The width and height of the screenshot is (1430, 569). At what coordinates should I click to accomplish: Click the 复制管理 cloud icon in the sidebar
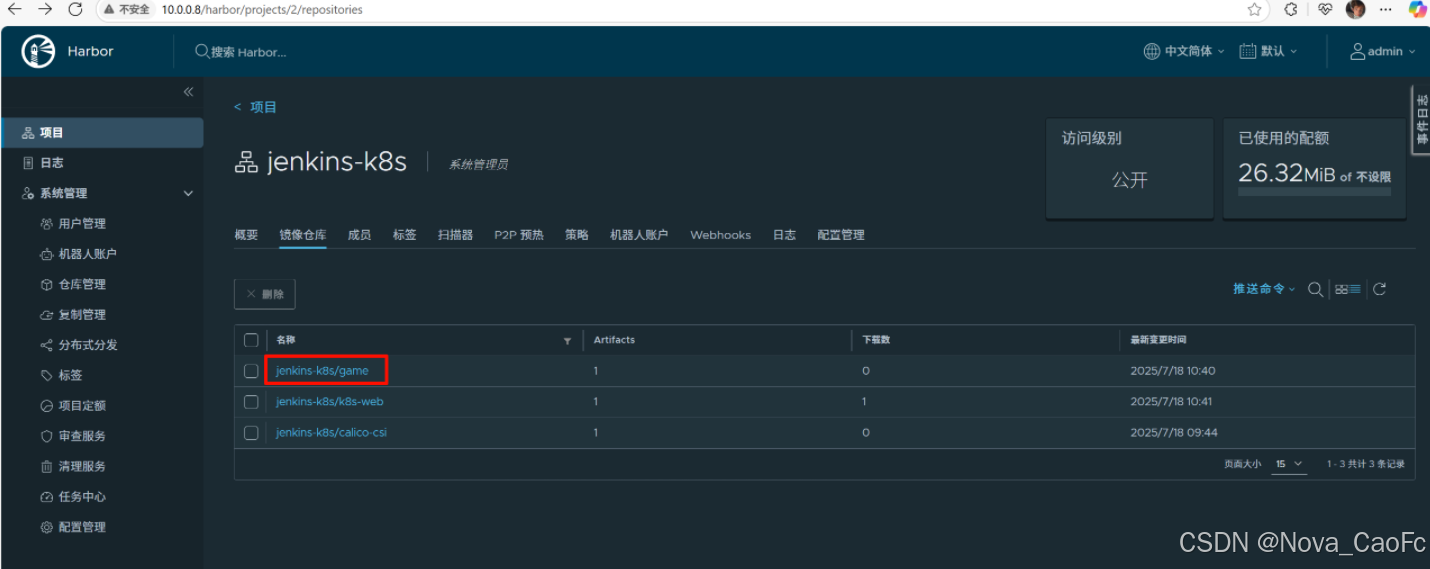[46, 315]
